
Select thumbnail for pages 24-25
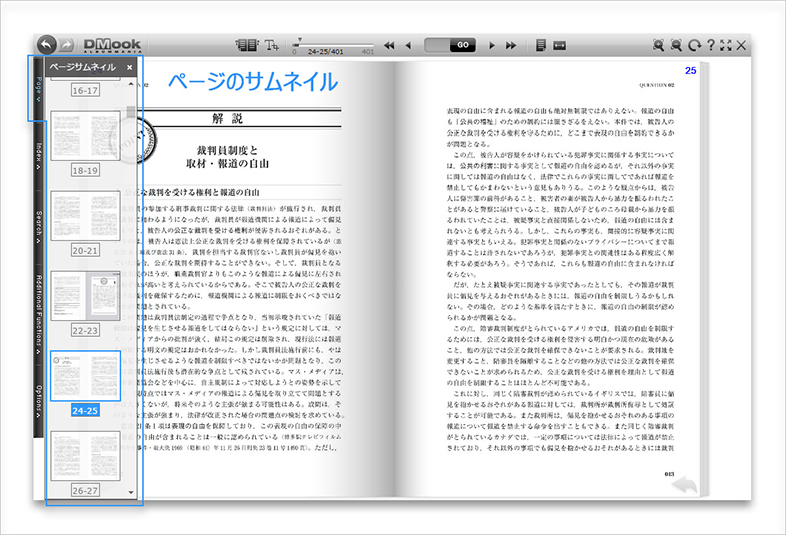click(x=85, y=376)
